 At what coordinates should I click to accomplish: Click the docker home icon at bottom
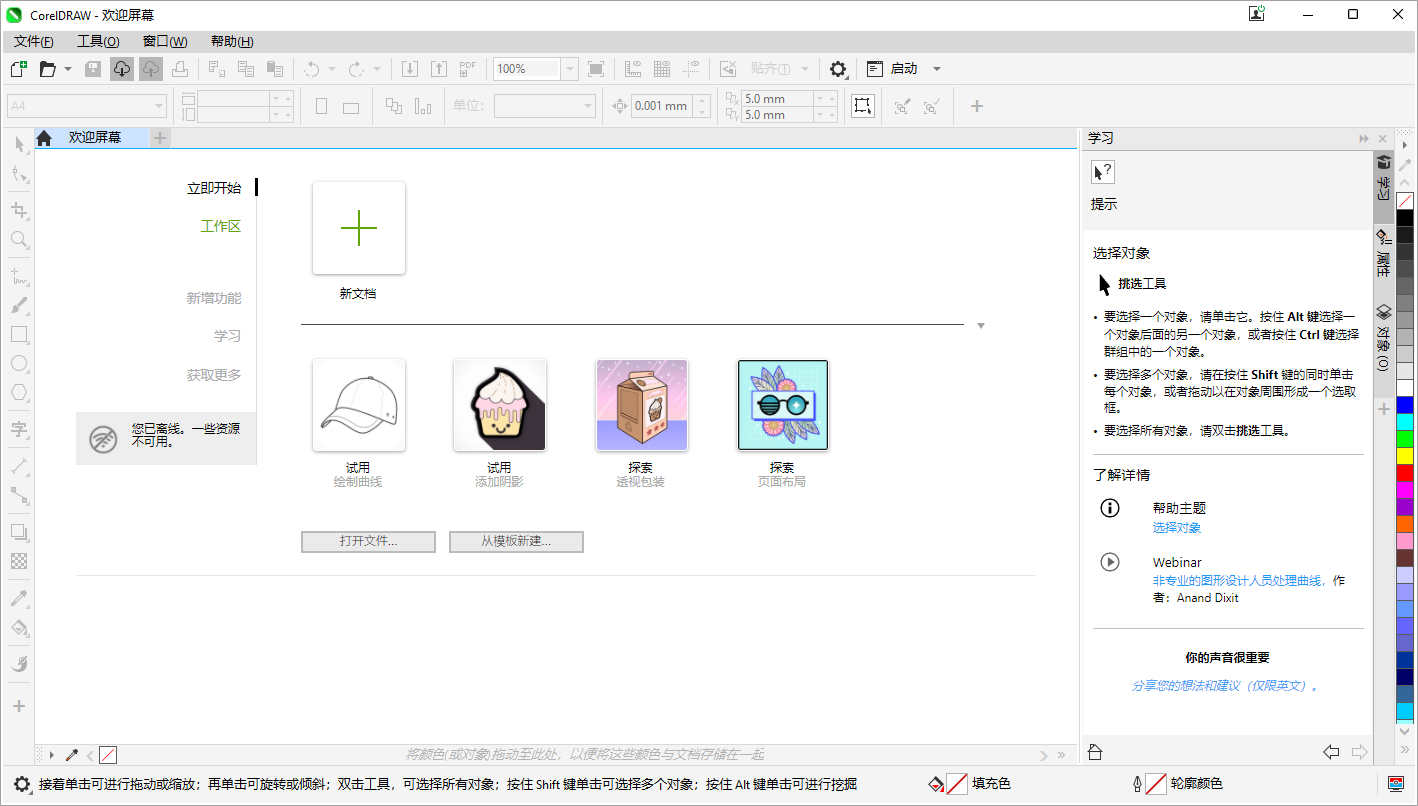[x=1095, y=752]
